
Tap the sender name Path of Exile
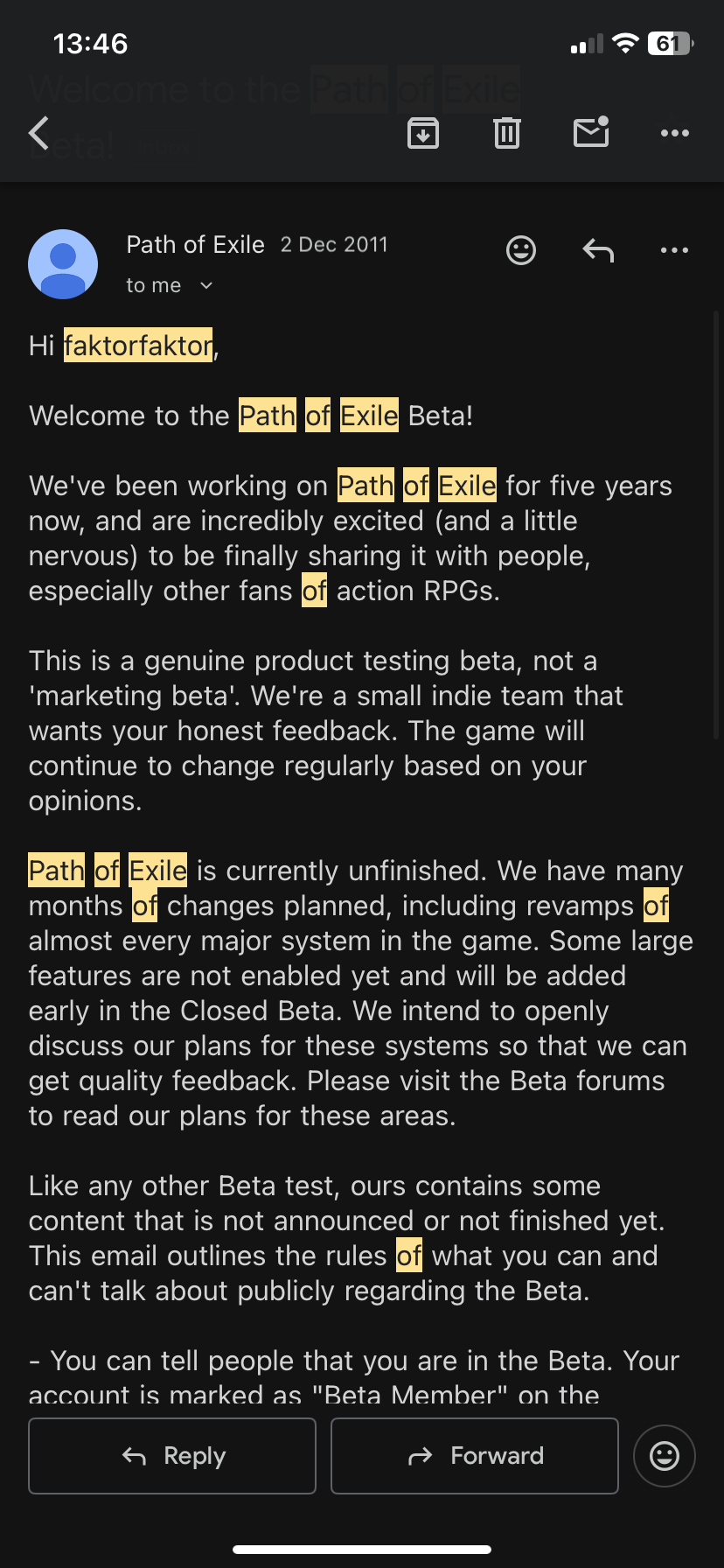click(196, 245)
